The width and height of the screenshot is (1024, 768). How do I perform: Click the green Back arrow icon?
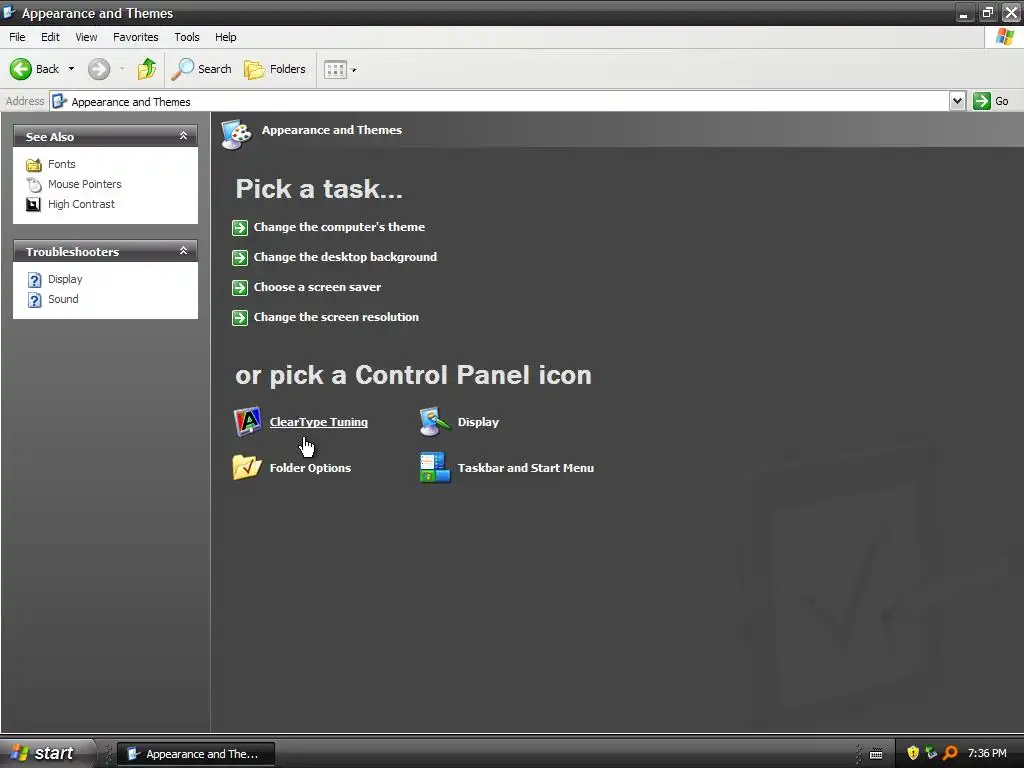[20, 69]
